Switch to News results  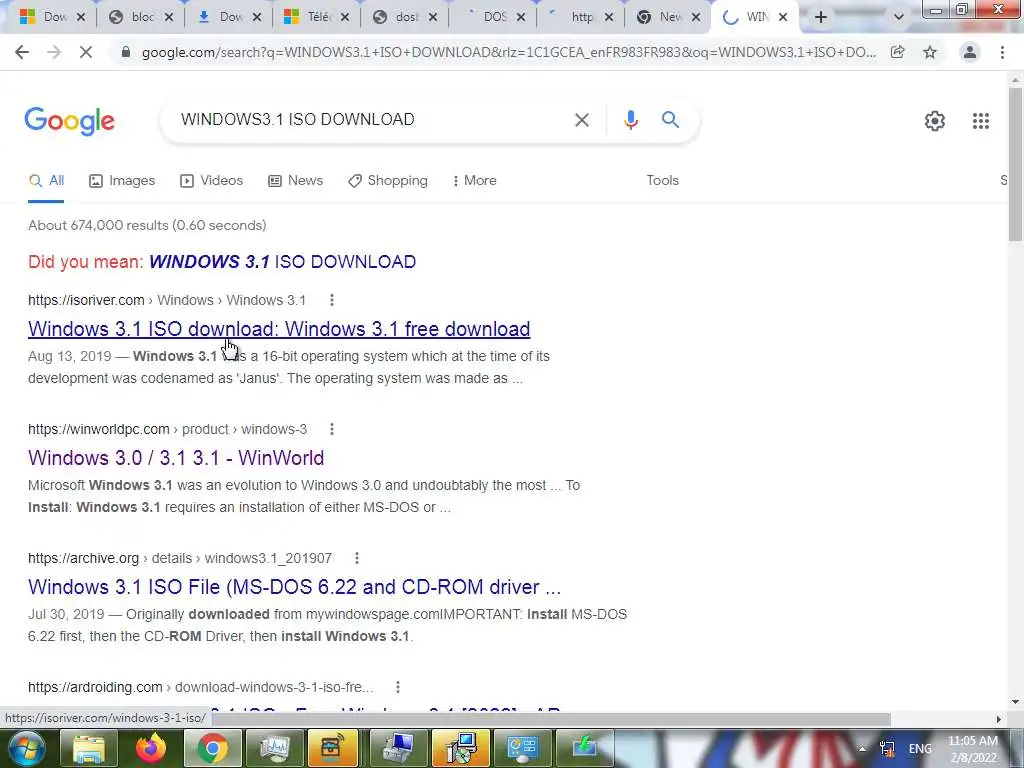tap(296, 181)
